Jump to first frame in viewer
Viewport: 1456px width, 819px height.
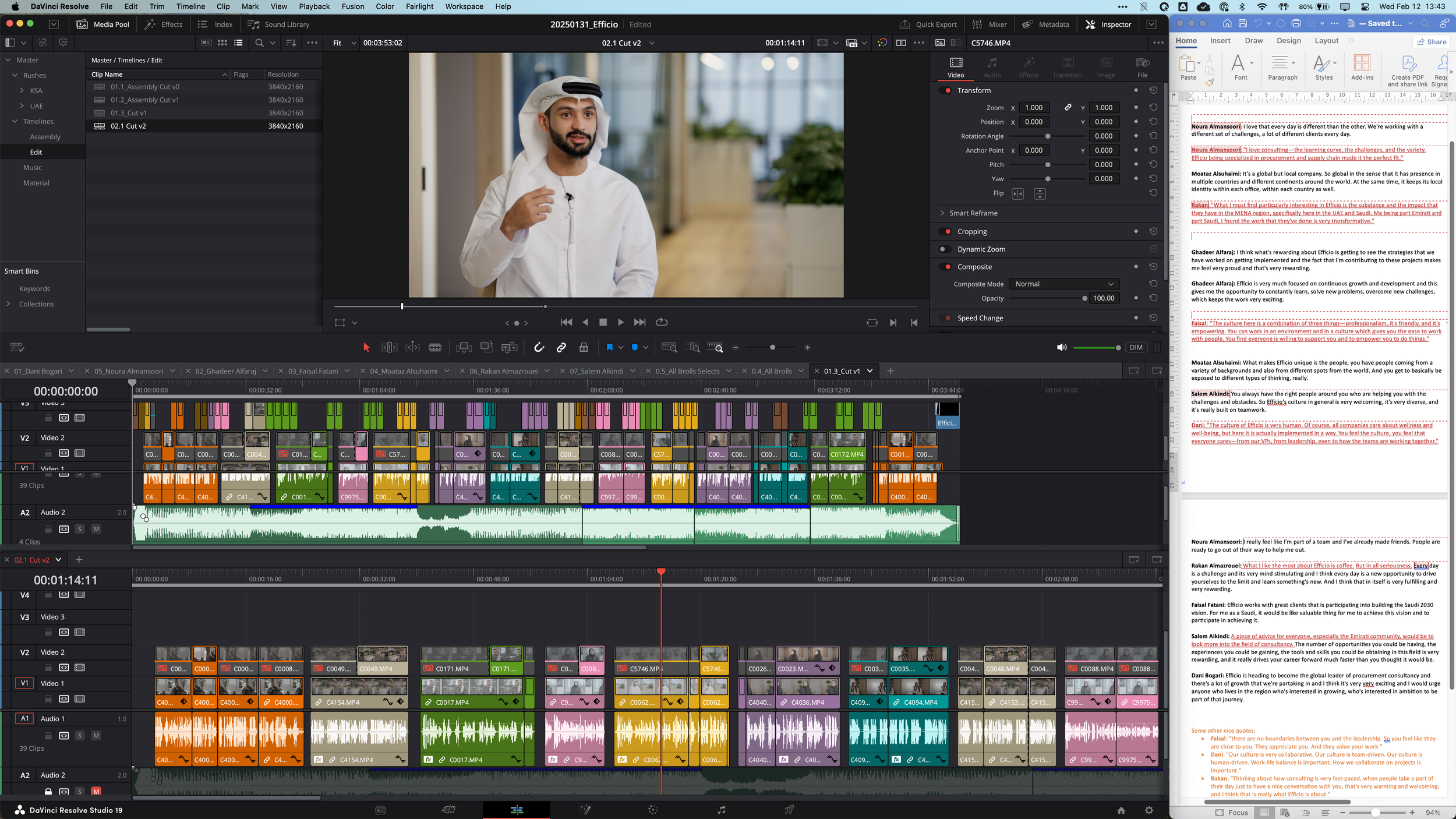tap(566, 322)
